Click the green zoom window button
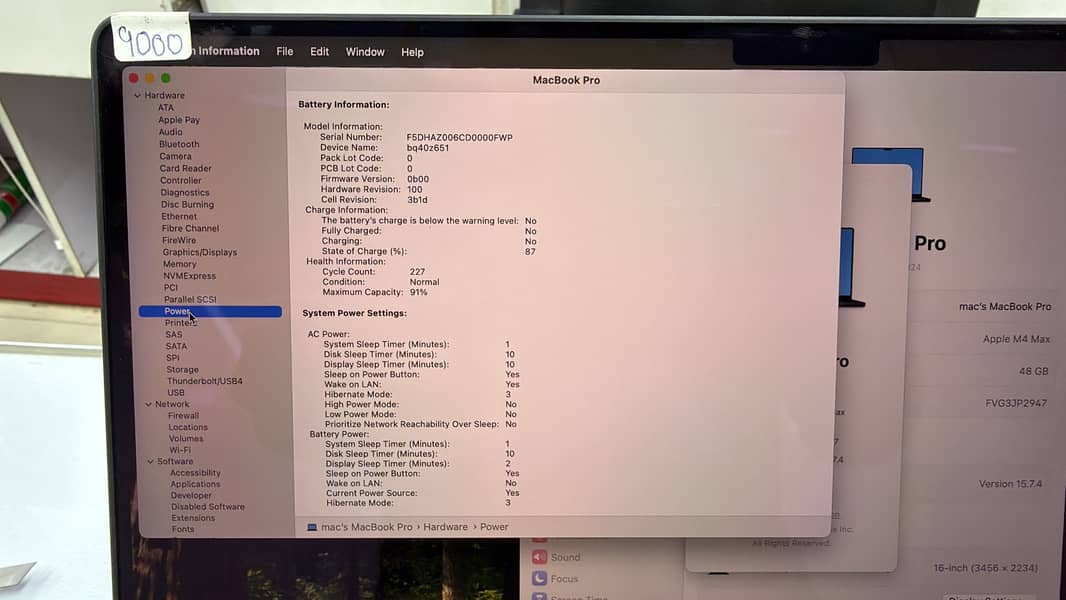 pyautogui.click(x=166, y=79)
